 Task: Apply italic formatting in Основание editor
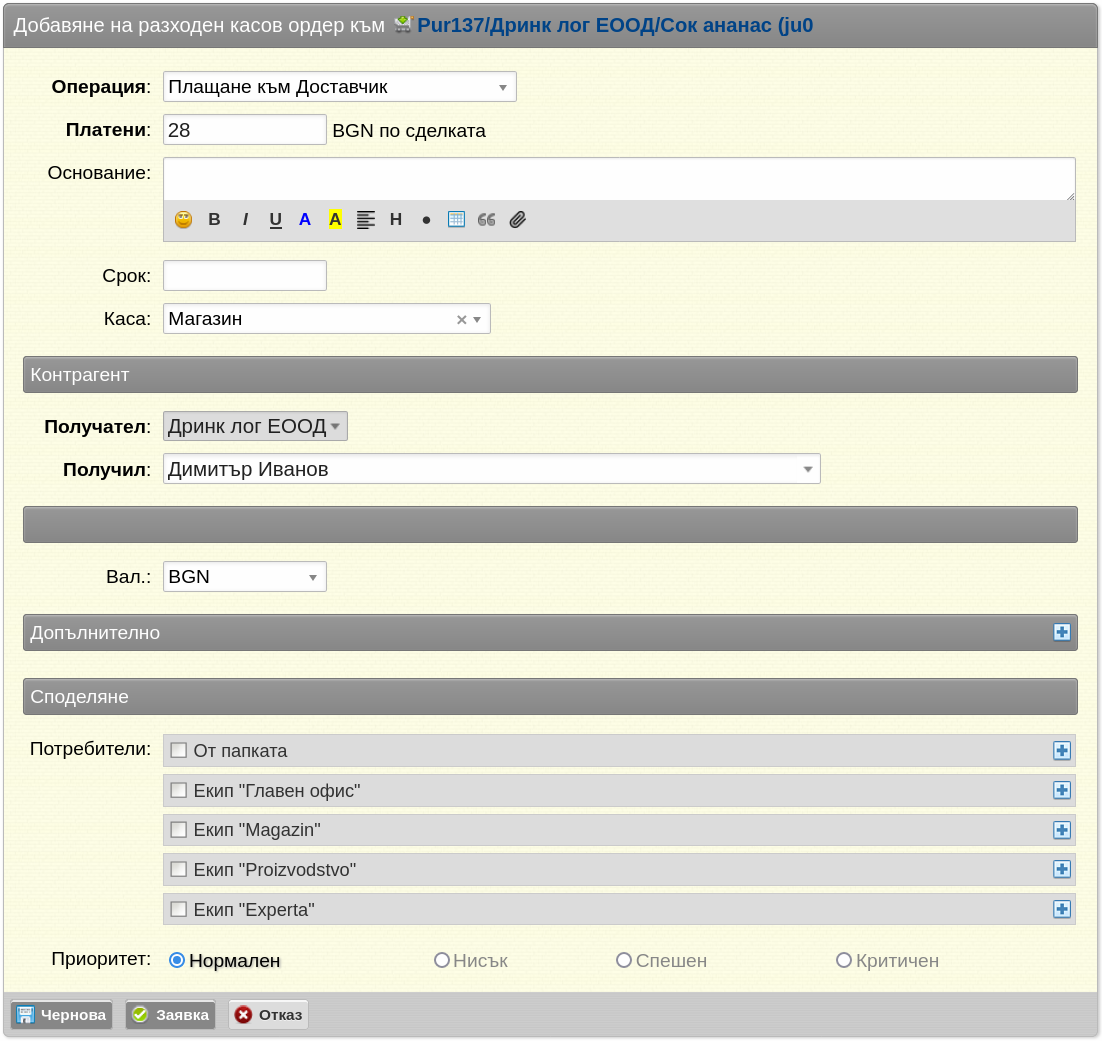click(x=245, y=220)
